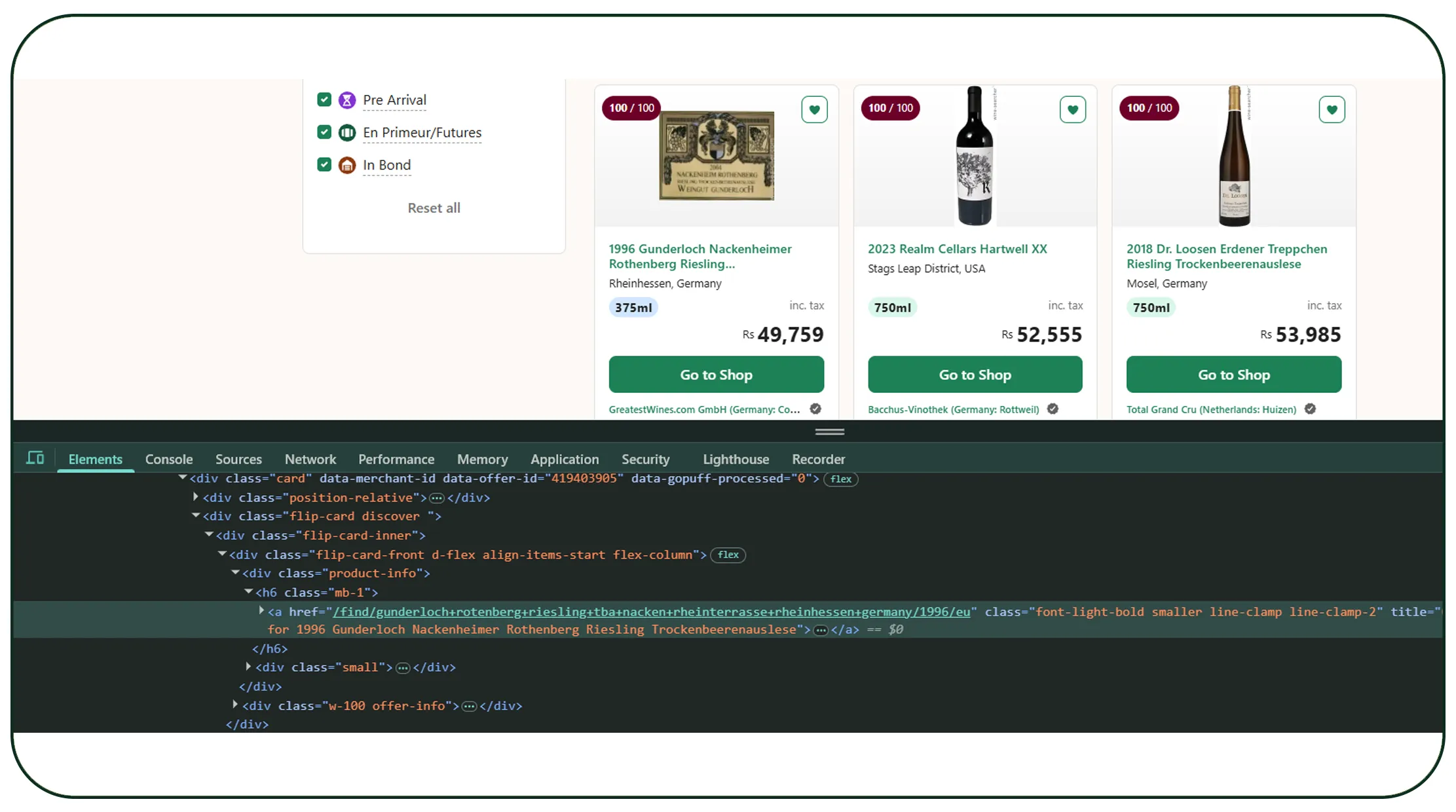Collapse the product-info div node
The image size is (1456, 812).
(235, 572)
